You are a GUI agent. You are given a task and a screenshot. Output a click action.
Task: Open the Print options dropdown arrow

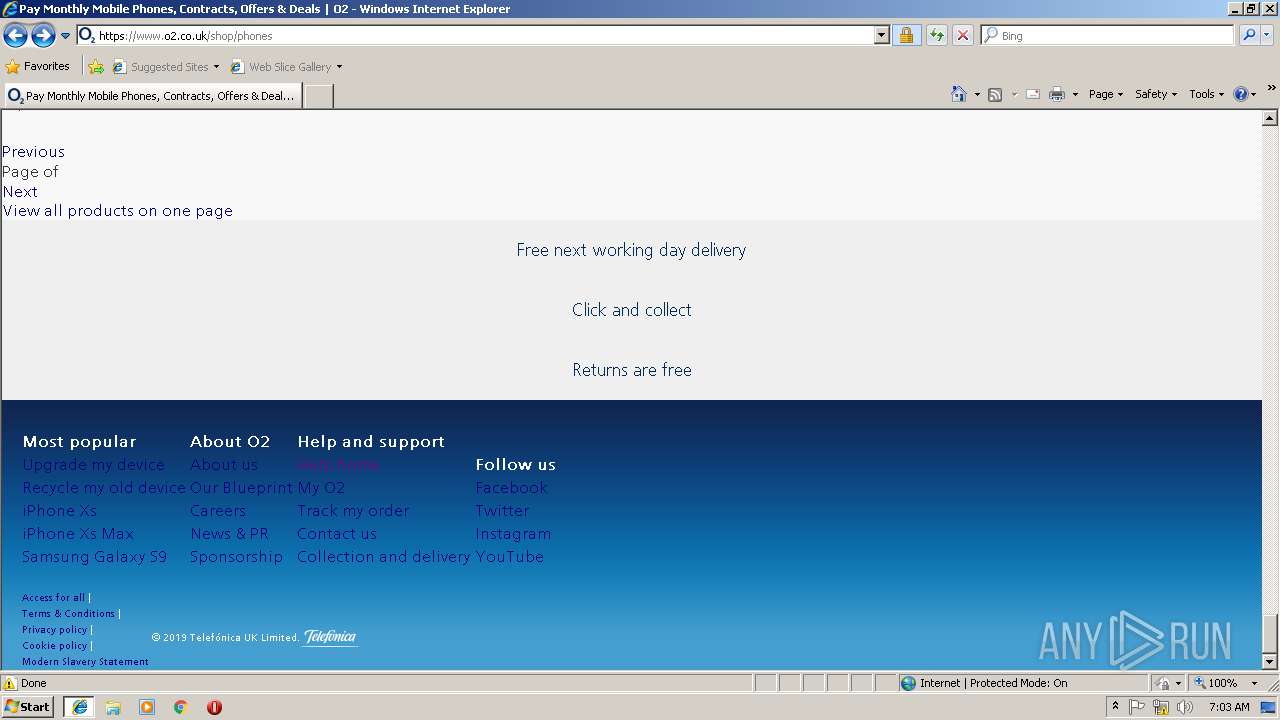click(1075, 94)
